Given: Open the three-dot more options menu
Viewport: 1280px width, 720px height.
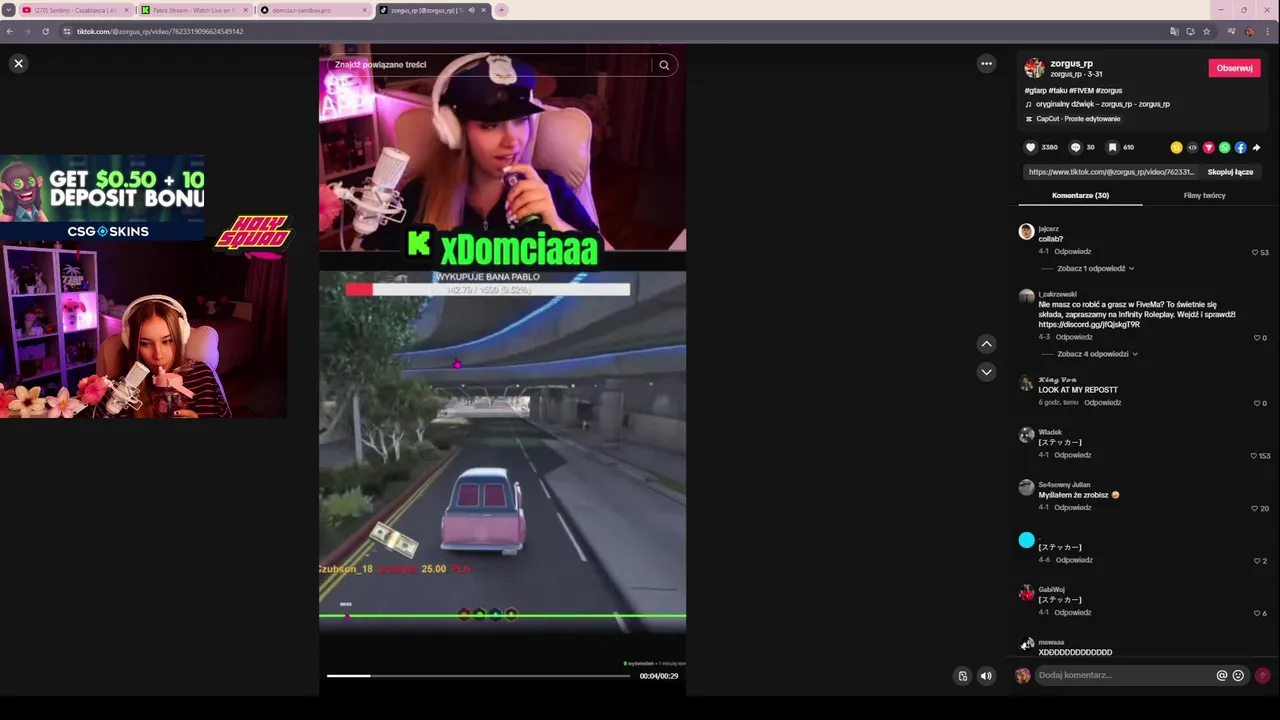Looking at the screenshot, I should click(986, 63).
